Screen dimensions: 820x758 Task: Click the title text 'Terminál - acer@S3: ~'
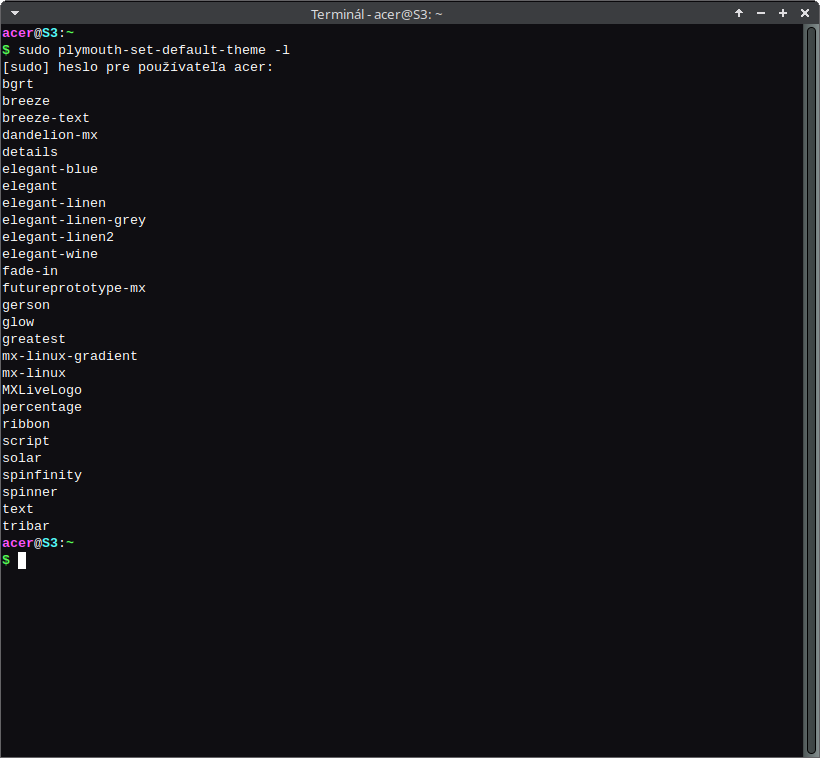point(377,14)
